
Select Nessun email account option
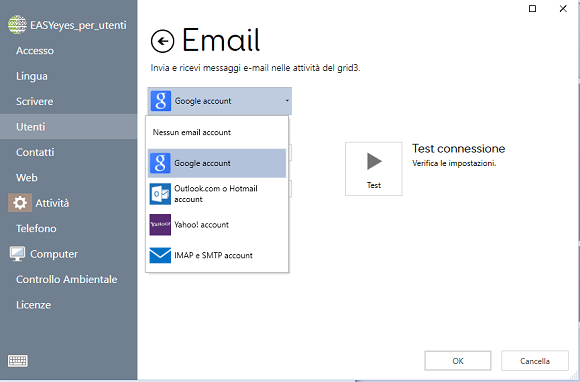(217, 132)
